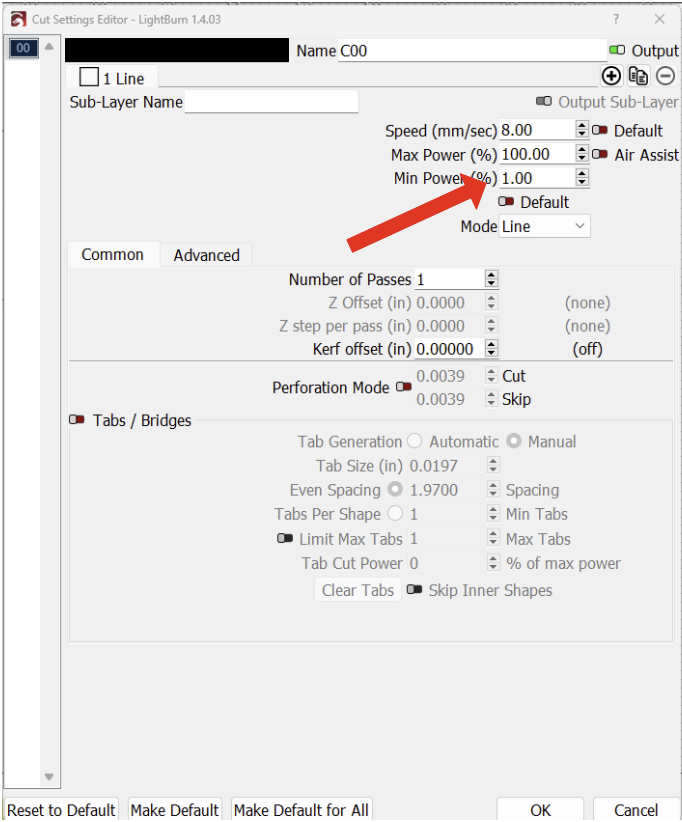The image size is (682, 822).
Task: Click the Sub-Layer Name input field
Action: click(271, 102)
